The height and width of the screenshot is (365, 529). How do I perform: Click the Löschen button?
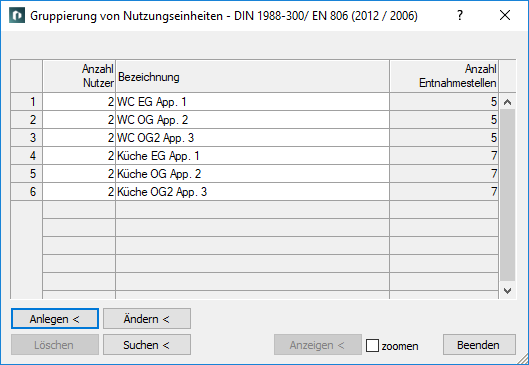55,345
